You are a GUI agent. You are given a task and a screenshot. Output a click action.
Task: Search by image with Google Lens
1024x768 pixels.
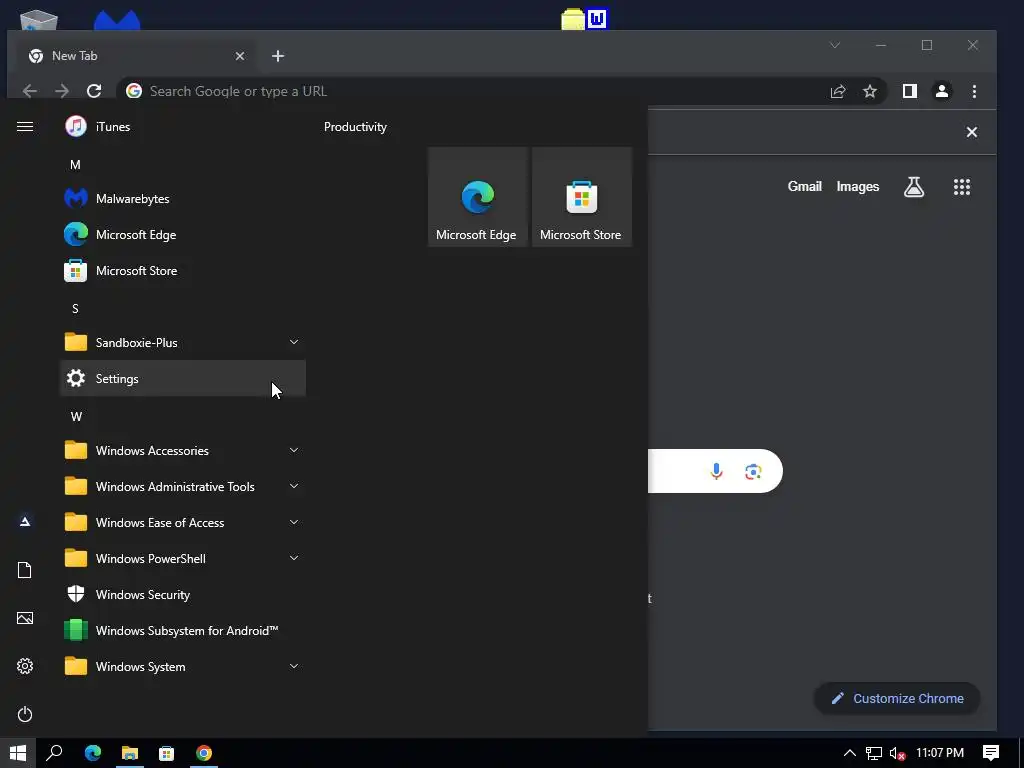tap(753, 472)
